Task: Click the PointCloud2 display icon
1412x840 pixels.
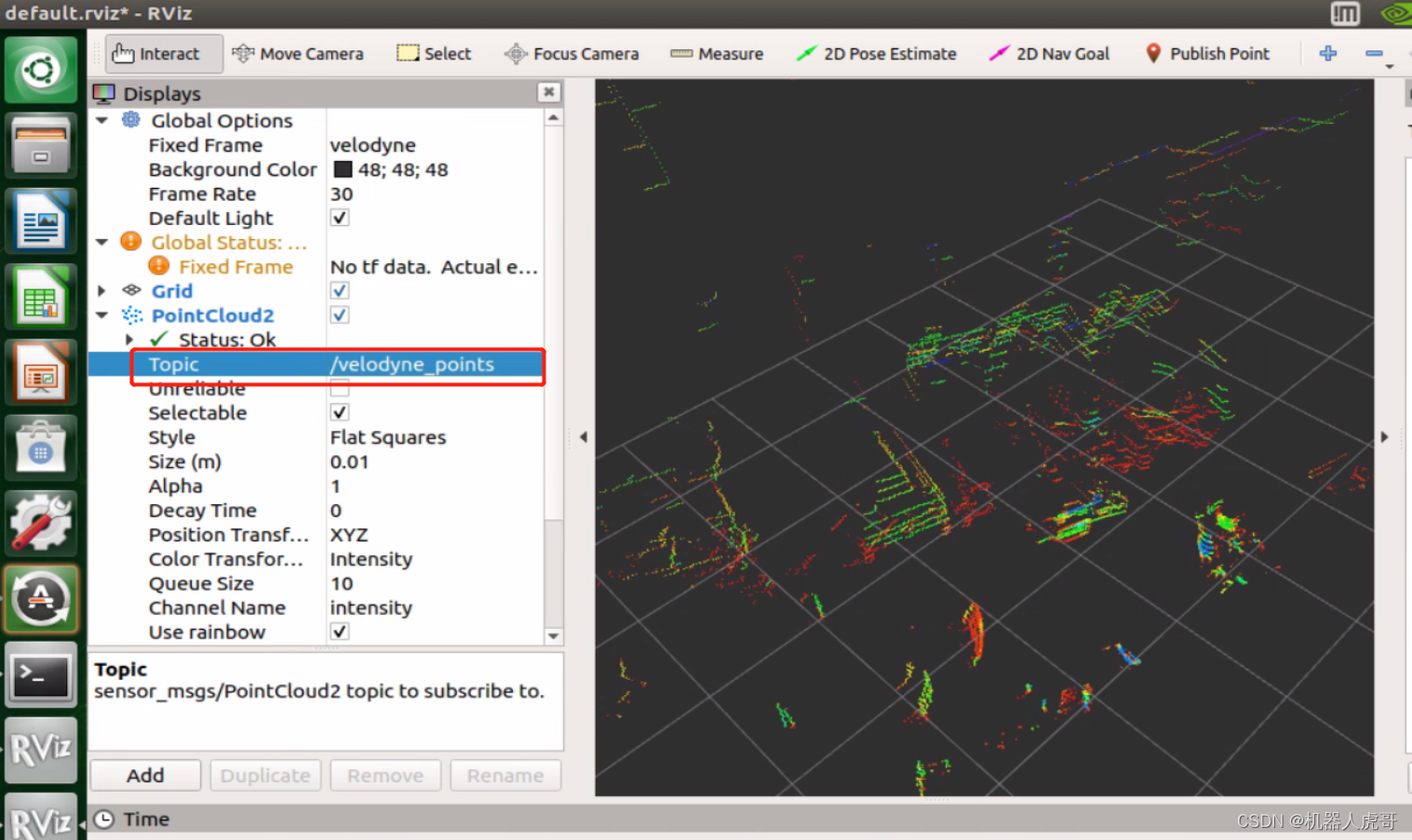Action: click(132, 314)
